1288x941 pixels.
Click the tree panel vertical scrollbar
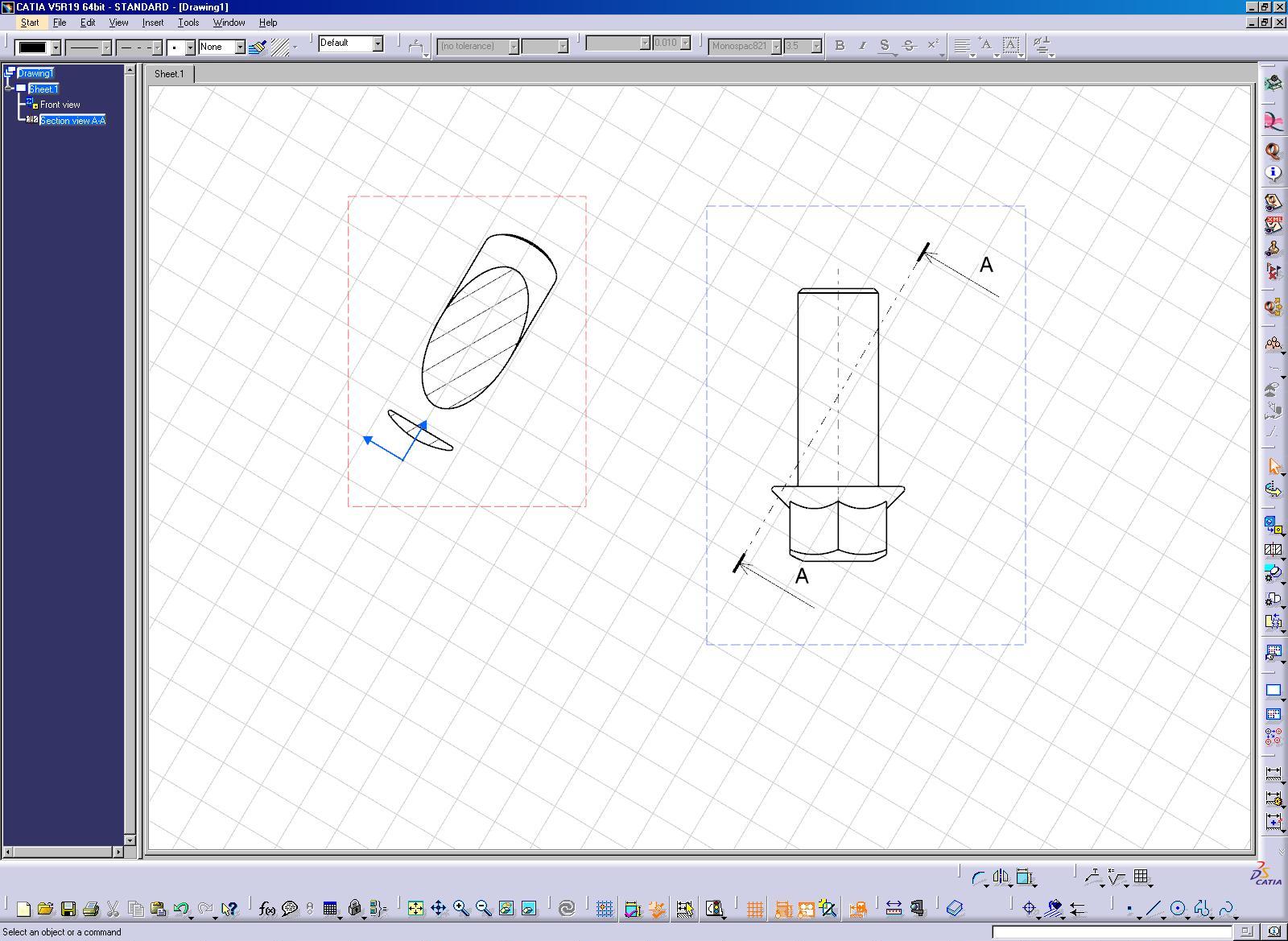click(x=130, y=455)
